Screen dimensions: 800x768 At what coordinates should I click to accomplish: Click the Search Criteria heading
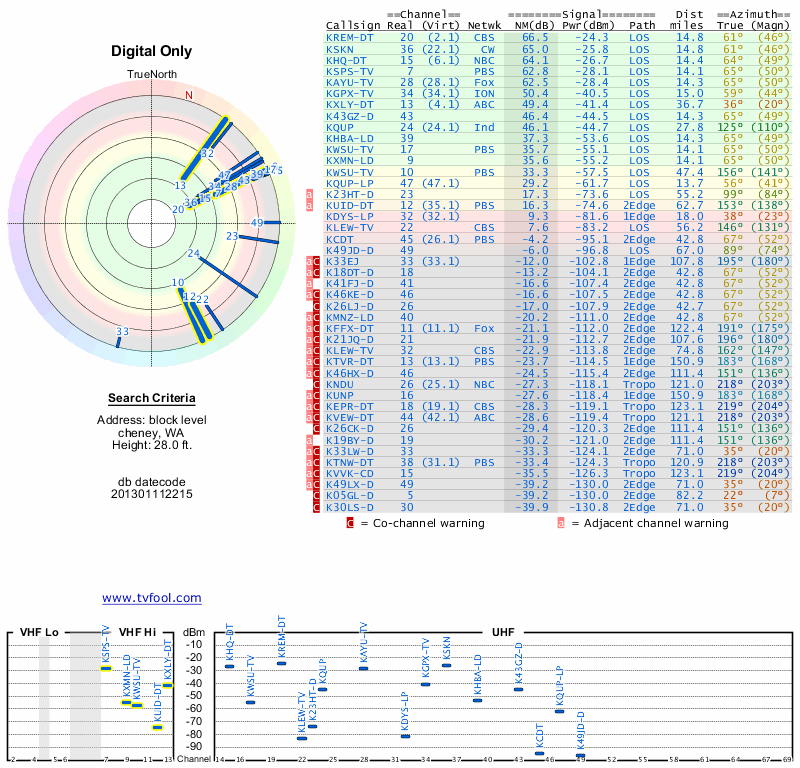(152, 398)
